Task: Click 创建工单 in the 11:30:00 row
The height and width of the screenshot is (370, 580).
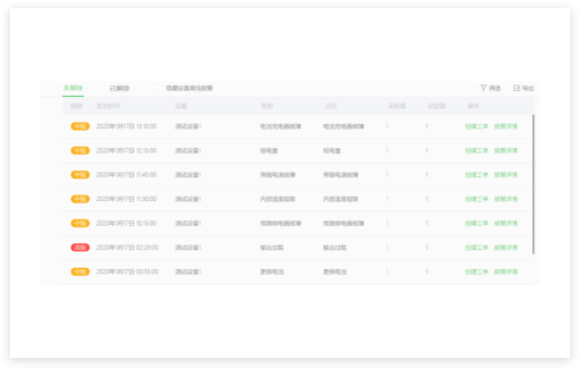Action: click(x=476, y=199)
